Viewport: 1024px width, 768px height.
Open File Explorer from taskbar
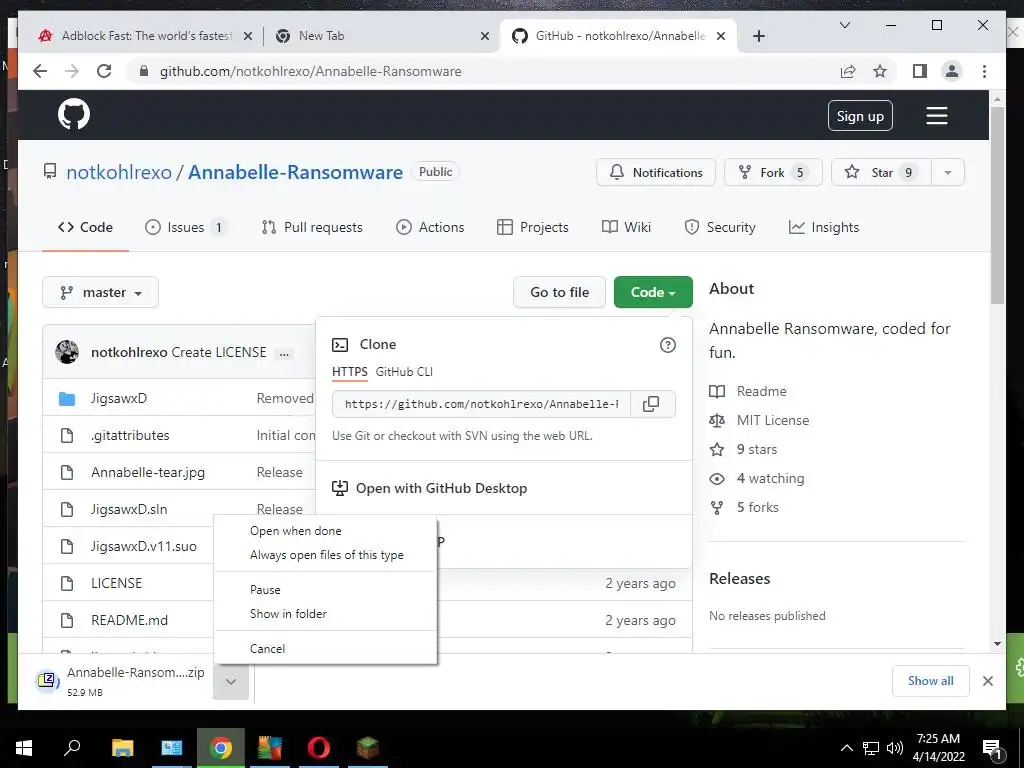coord(122,748)
